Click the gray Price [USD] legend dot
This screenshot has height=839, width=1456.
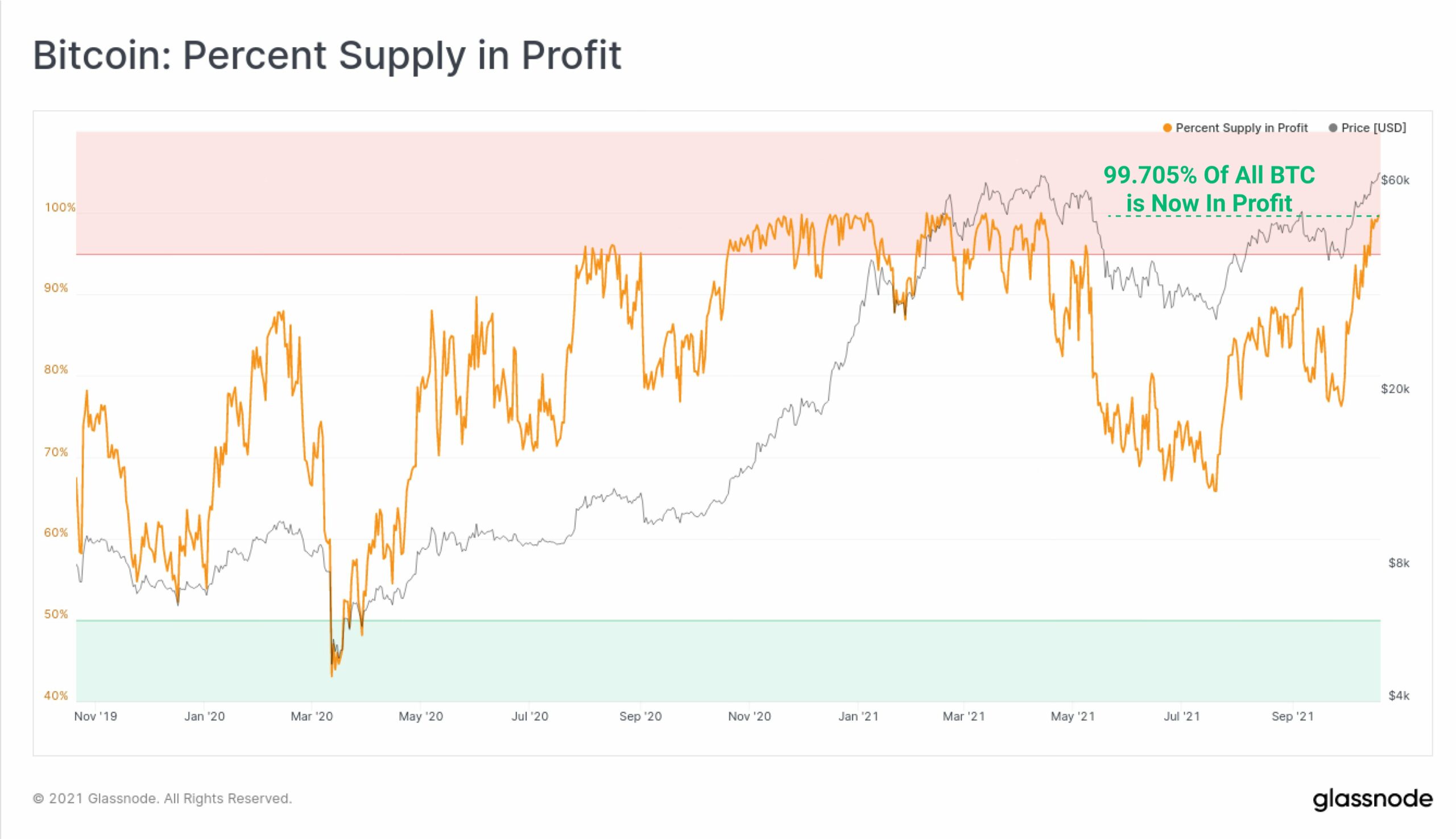pos(1333,128)
